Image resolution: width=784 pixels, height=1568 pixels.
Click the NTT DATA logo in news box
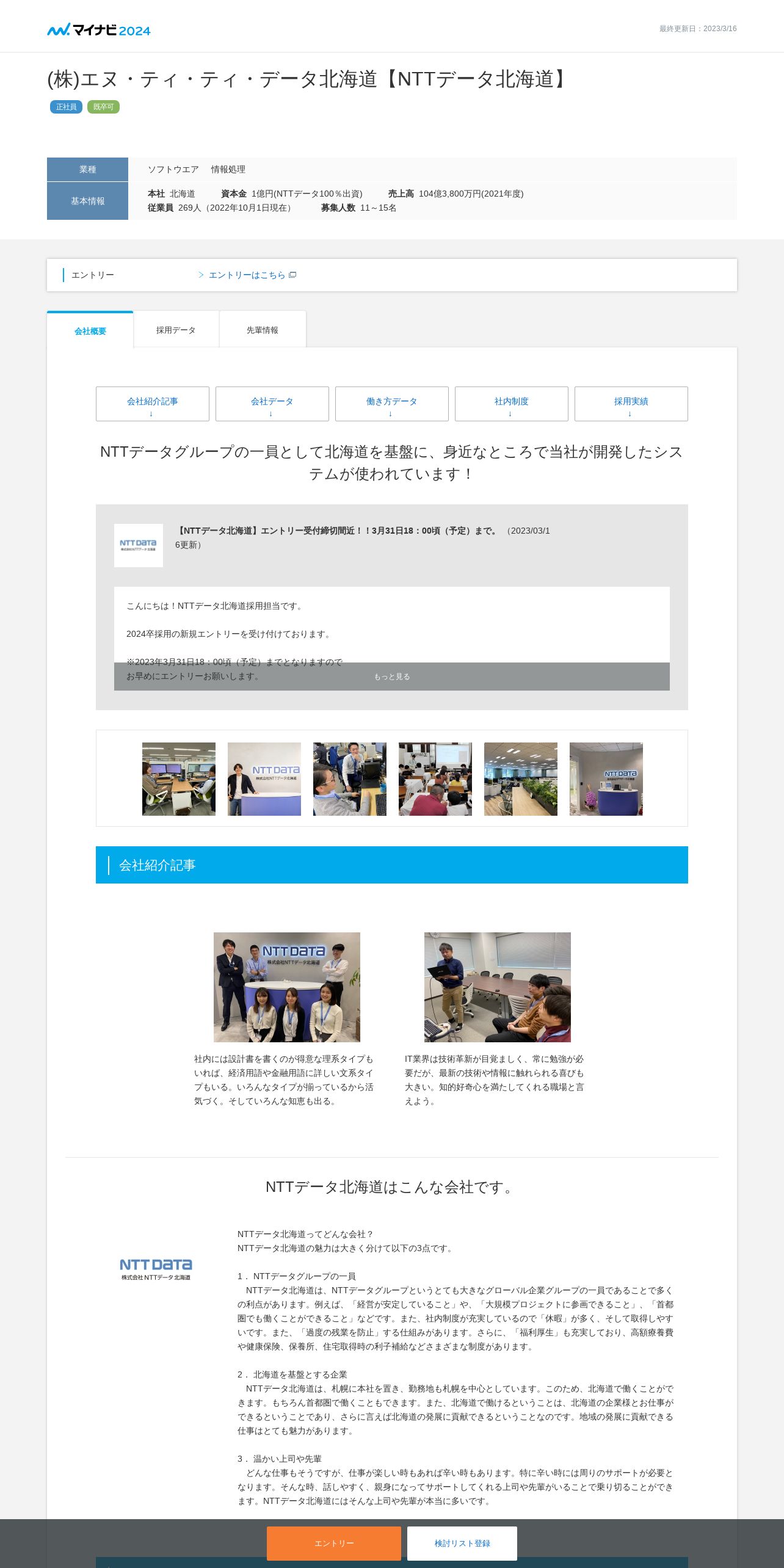point(139,545)
